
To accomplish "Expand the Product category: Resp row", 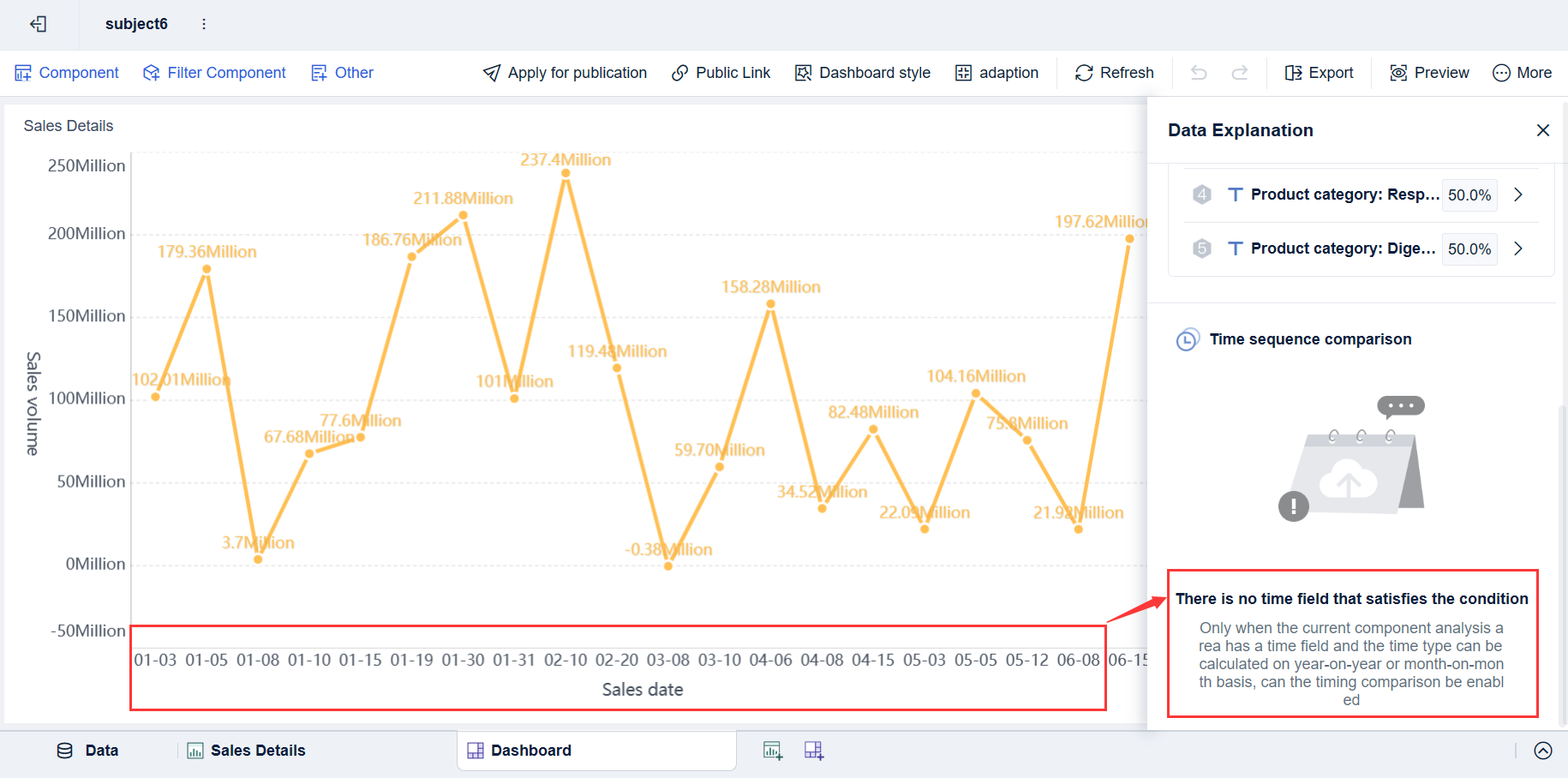I will 1517,194.
